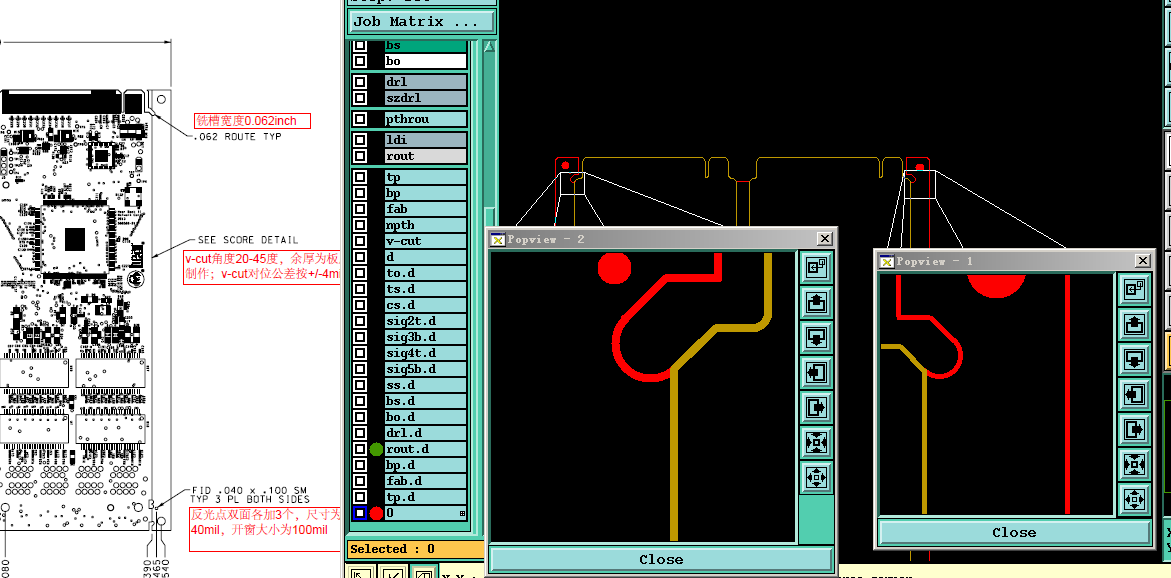The image size is (1171, 578).
Task: Select the bs layer name
Action: point(426,46)
